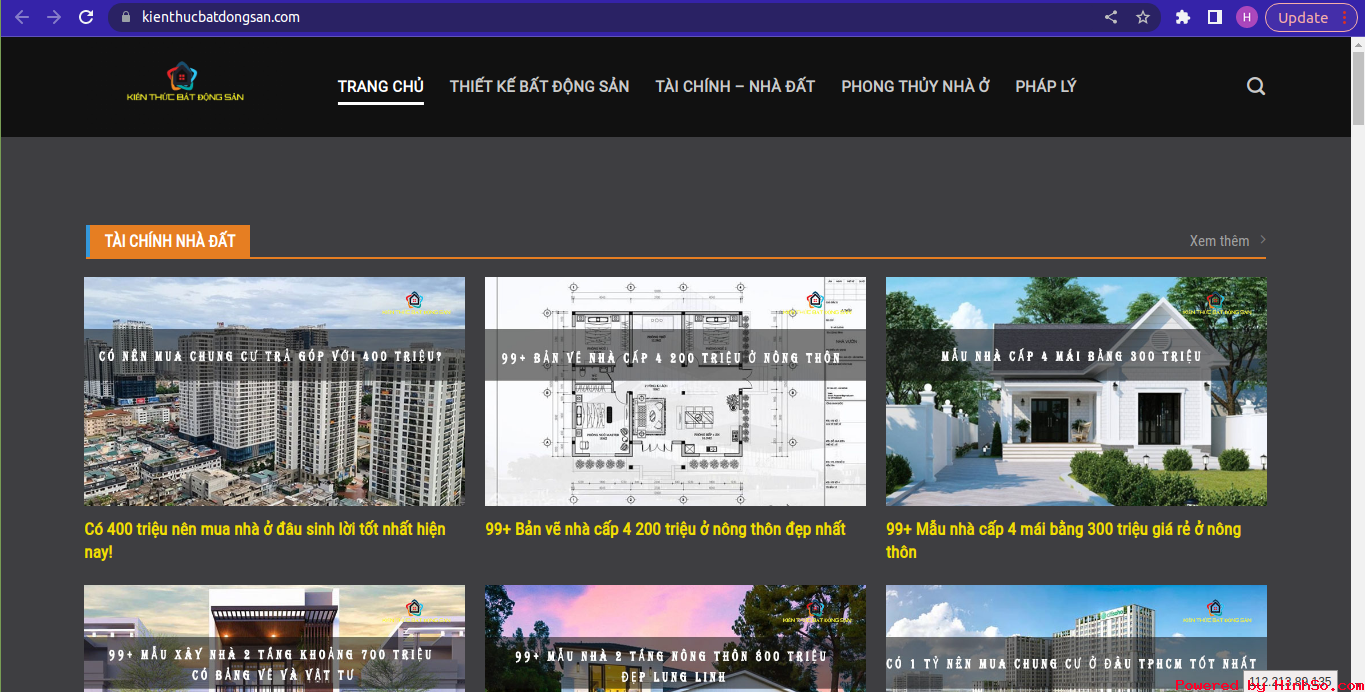Share this page using the share icon
Image resolution: width=1365 pixels, height=692 pixels.
click(x=1111, y=17)
